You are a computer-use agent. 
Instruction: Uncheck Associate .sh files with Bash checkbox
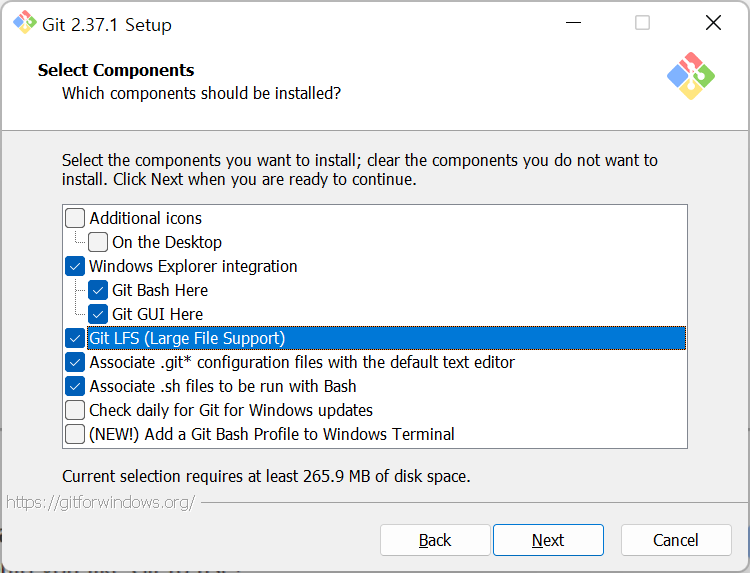(x=75, y=386)
